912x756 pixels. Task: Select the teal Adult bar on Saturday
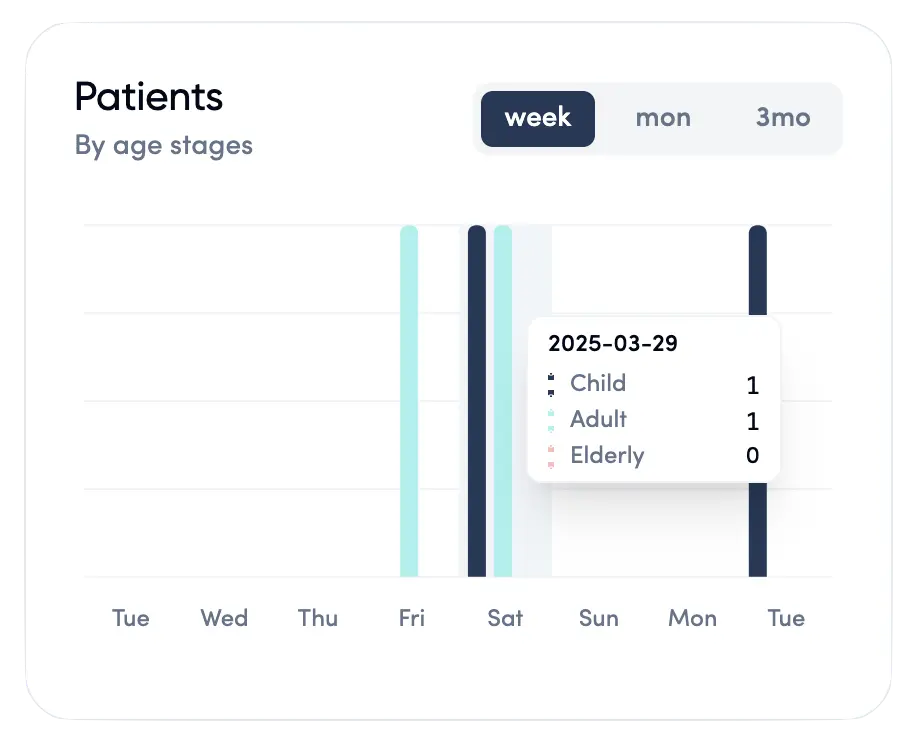tap(501, 400)
